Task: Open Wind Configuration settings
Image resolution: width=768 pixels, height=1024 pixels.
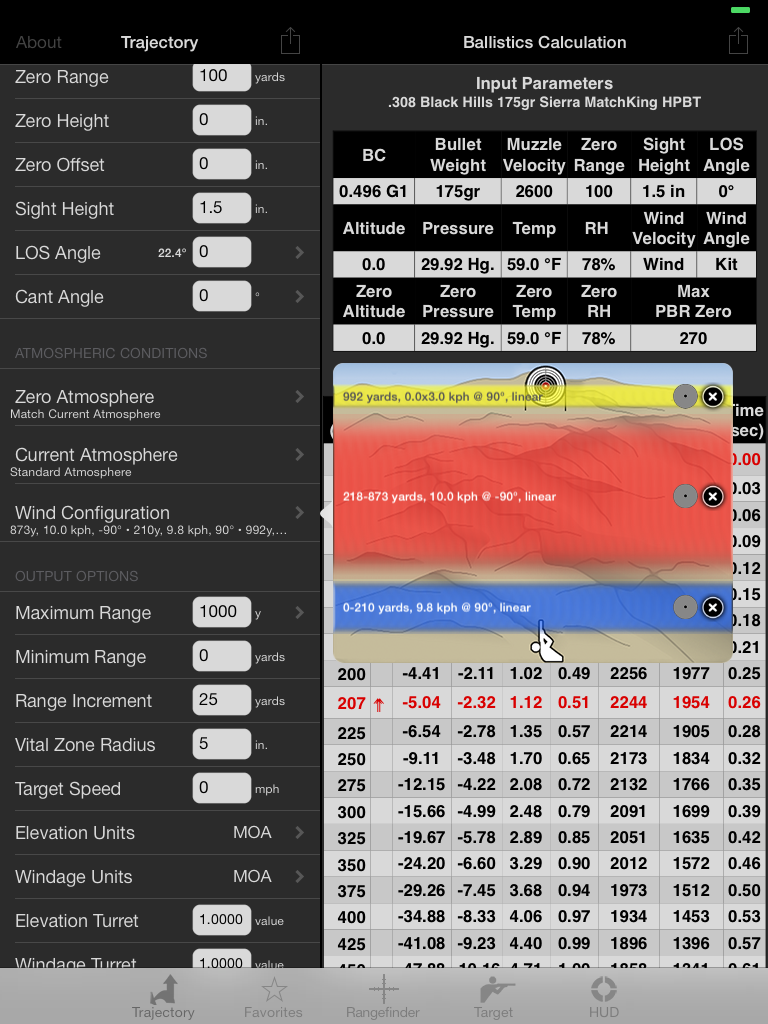Action: [160, 519]
